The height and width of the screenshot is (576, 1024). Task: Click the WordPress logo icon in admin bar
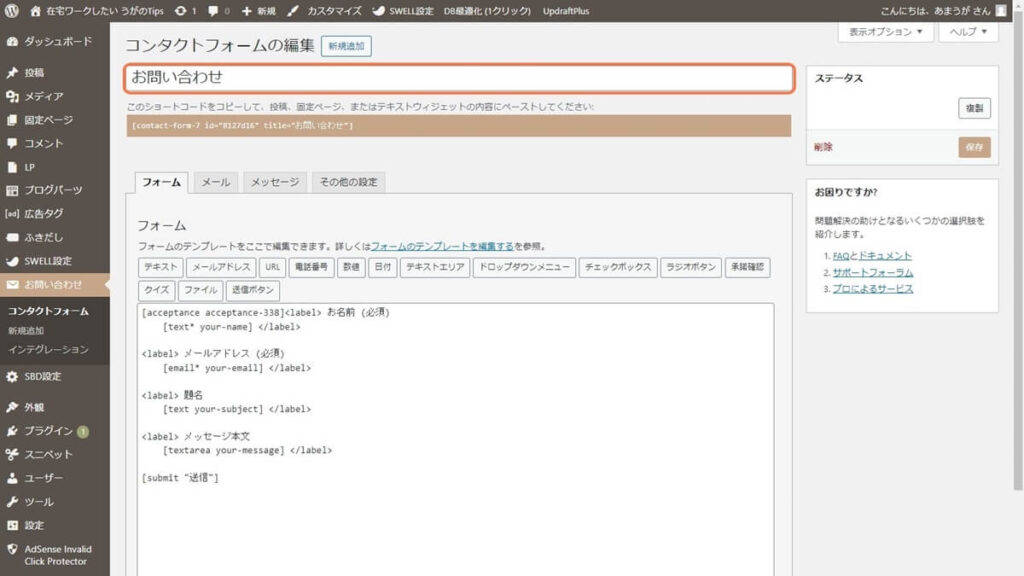(12, 10)
